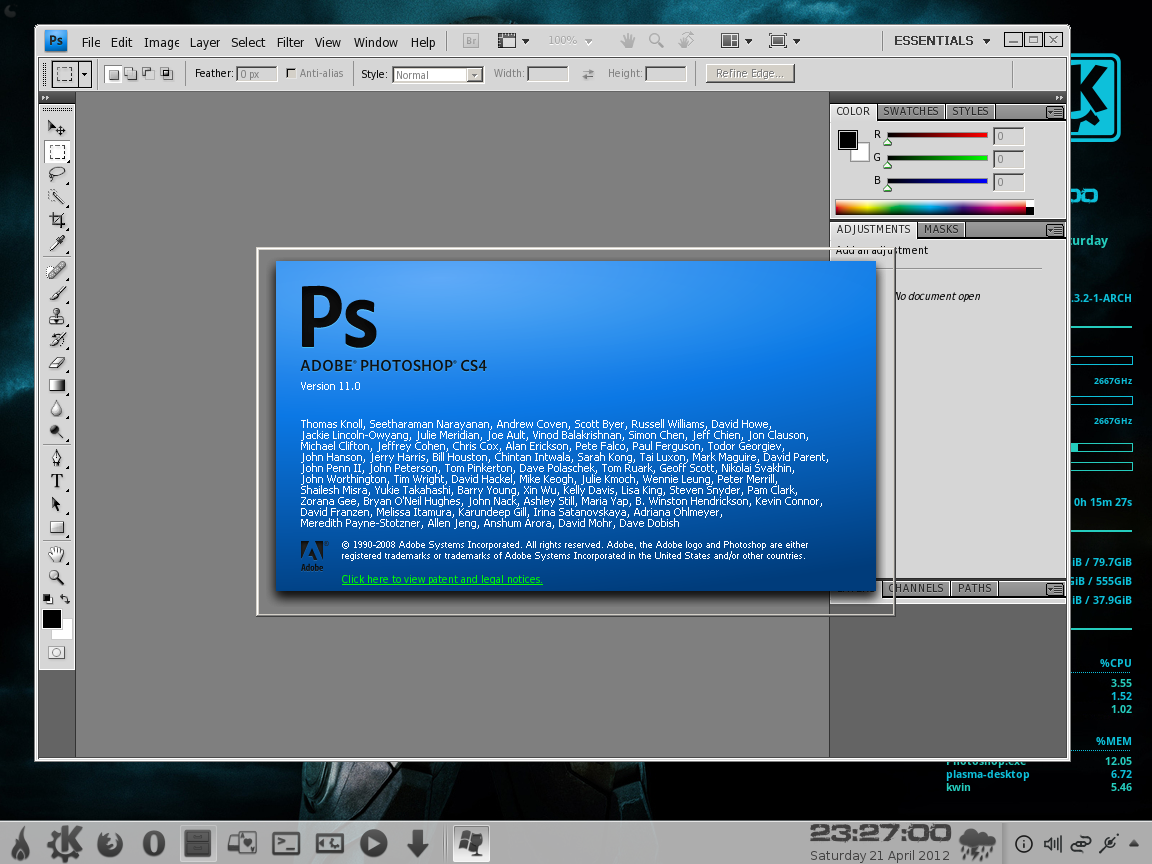Select the Hand tool in toolbox
Image resolution: width=1152 pixels, height=864 pixels.
(57, 554)
